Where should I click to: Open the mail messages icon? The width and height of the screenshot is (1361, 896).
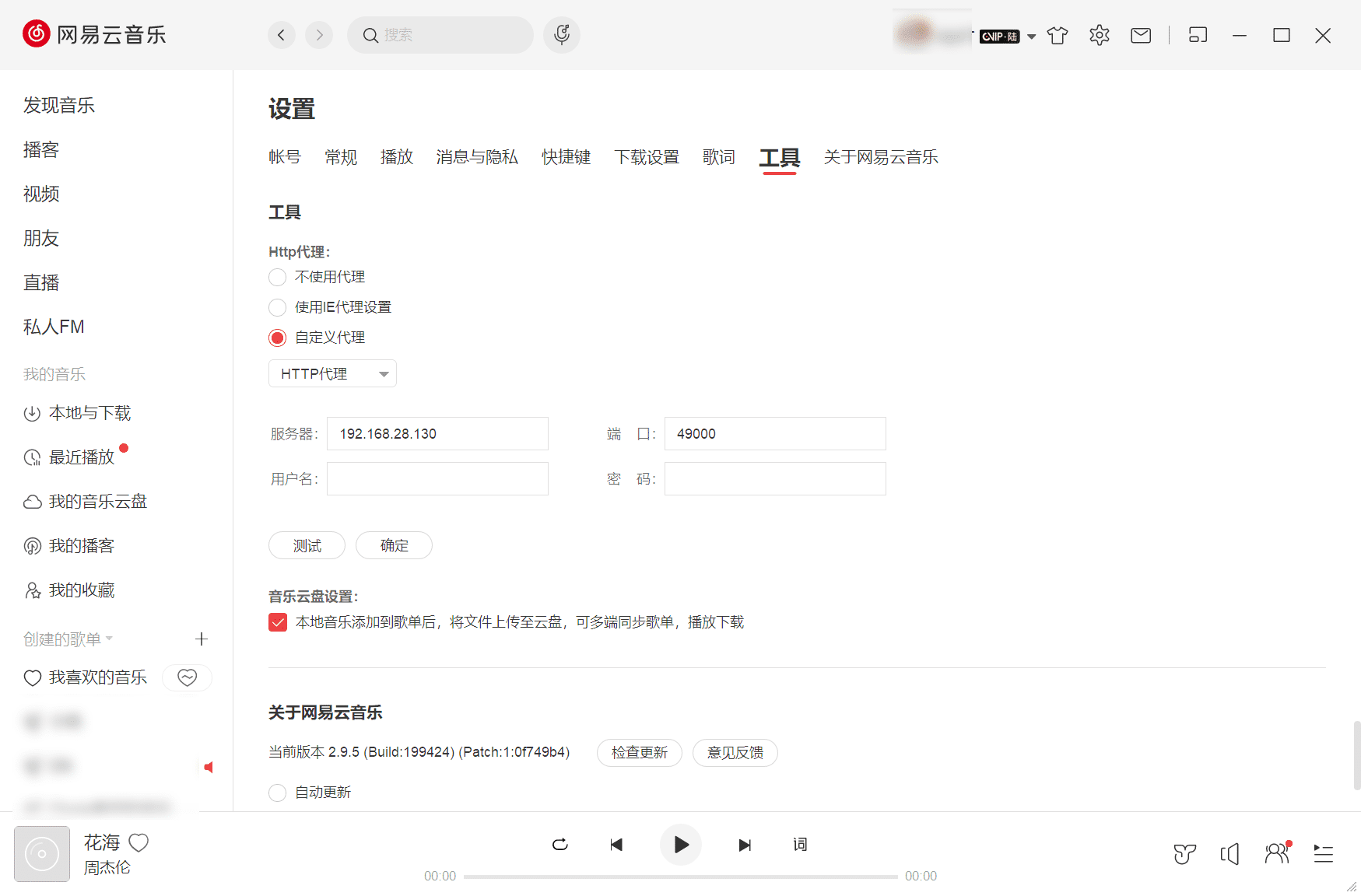(1140, 36)
